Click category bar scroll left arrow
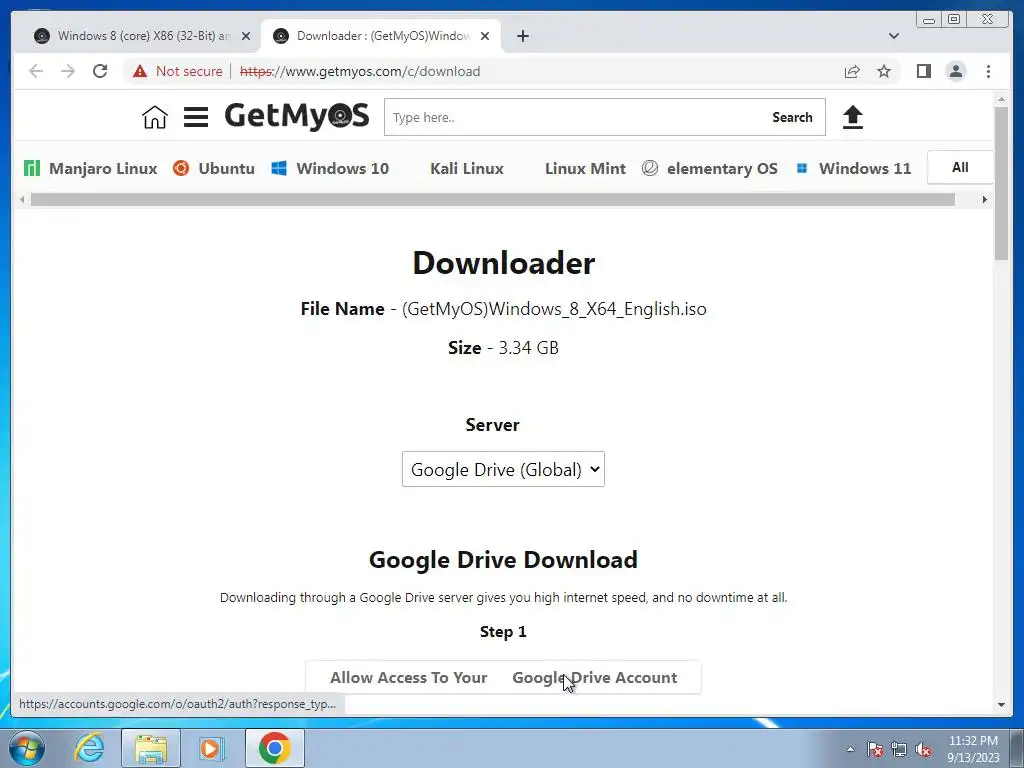Screen dimensions: 1024x768 click(x=22, y=199)
